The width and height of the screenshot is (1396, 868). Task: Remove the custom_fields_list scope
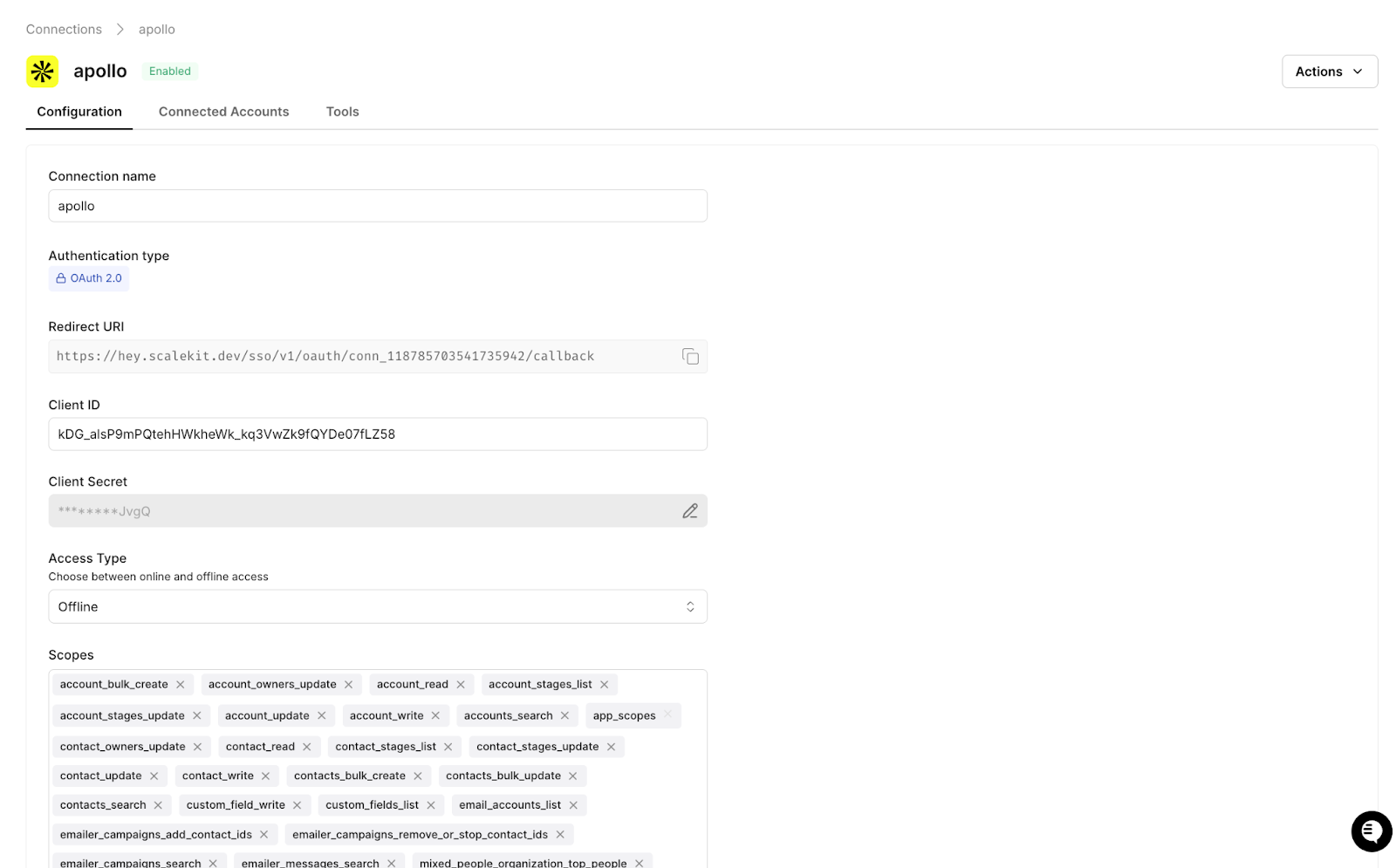(x=431, y=805)
